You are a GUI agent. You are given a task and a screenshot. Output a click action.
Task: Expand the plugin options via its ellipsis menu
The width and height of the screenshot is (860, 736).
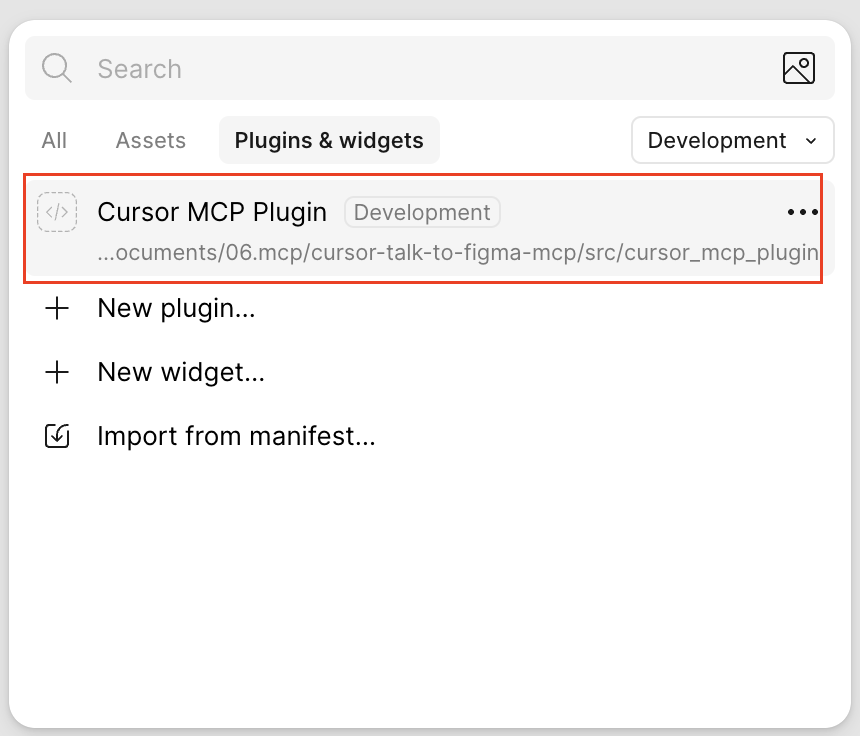(x=801, y=212)
